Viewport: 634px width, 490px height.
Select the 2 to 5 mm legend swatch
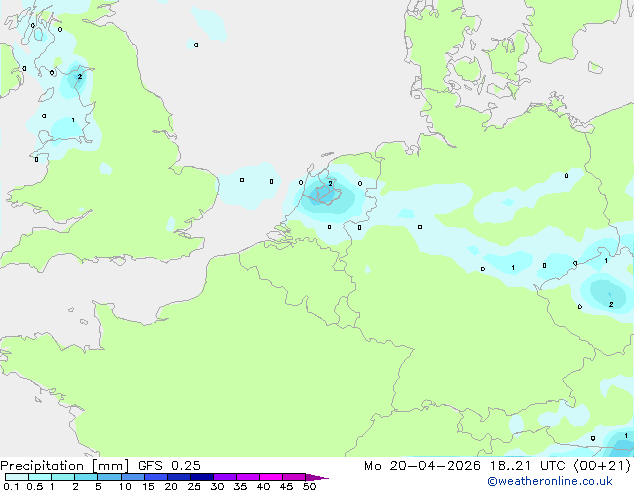(86, 477)
